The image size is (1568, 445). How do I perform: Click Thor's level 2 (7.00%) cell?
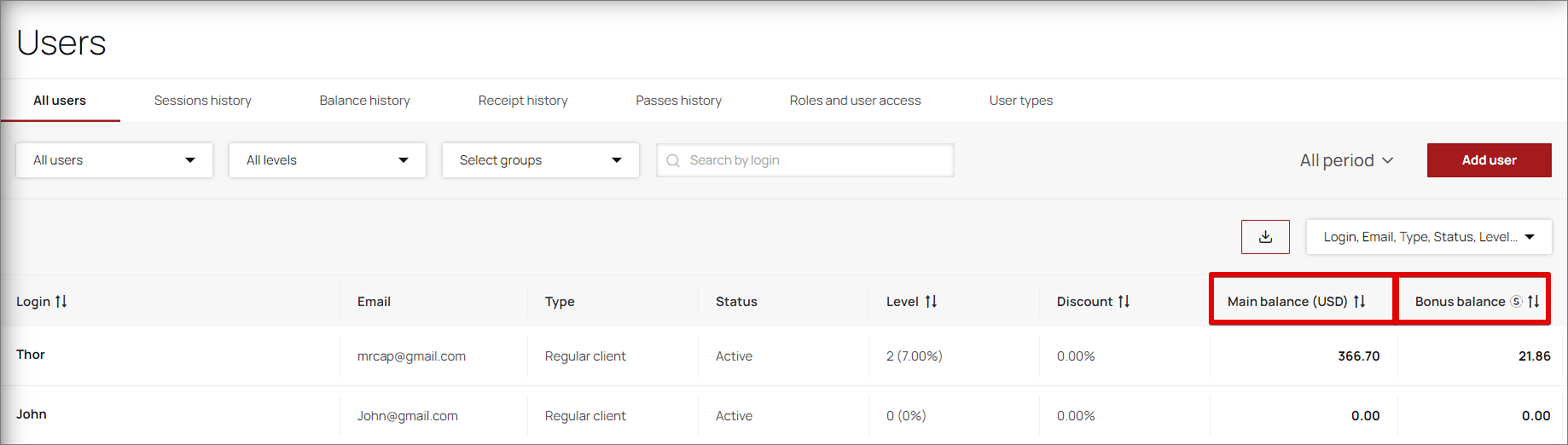[915, 356]
